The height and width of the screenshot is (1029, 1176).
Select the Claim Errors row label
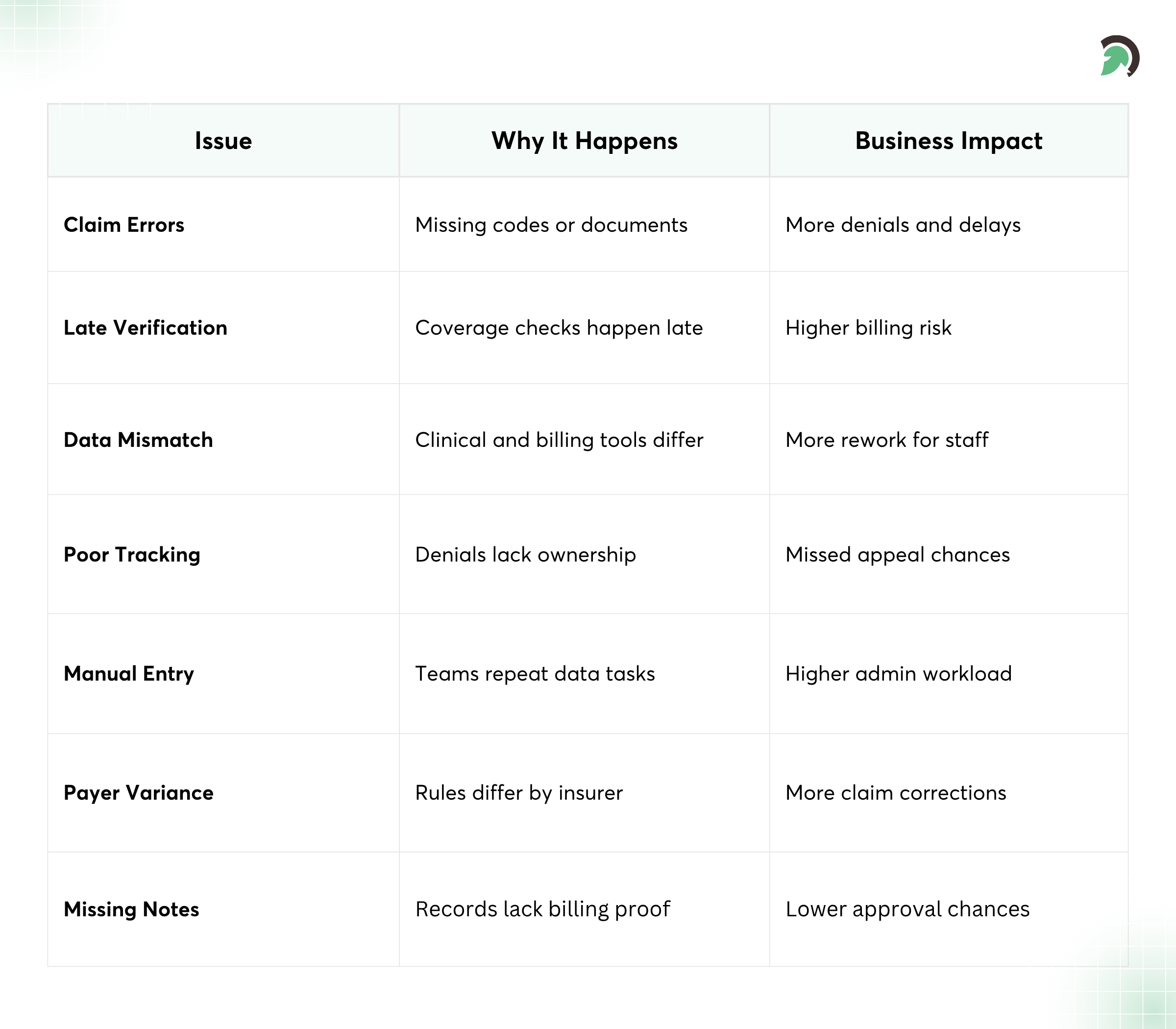coord(124,224)
